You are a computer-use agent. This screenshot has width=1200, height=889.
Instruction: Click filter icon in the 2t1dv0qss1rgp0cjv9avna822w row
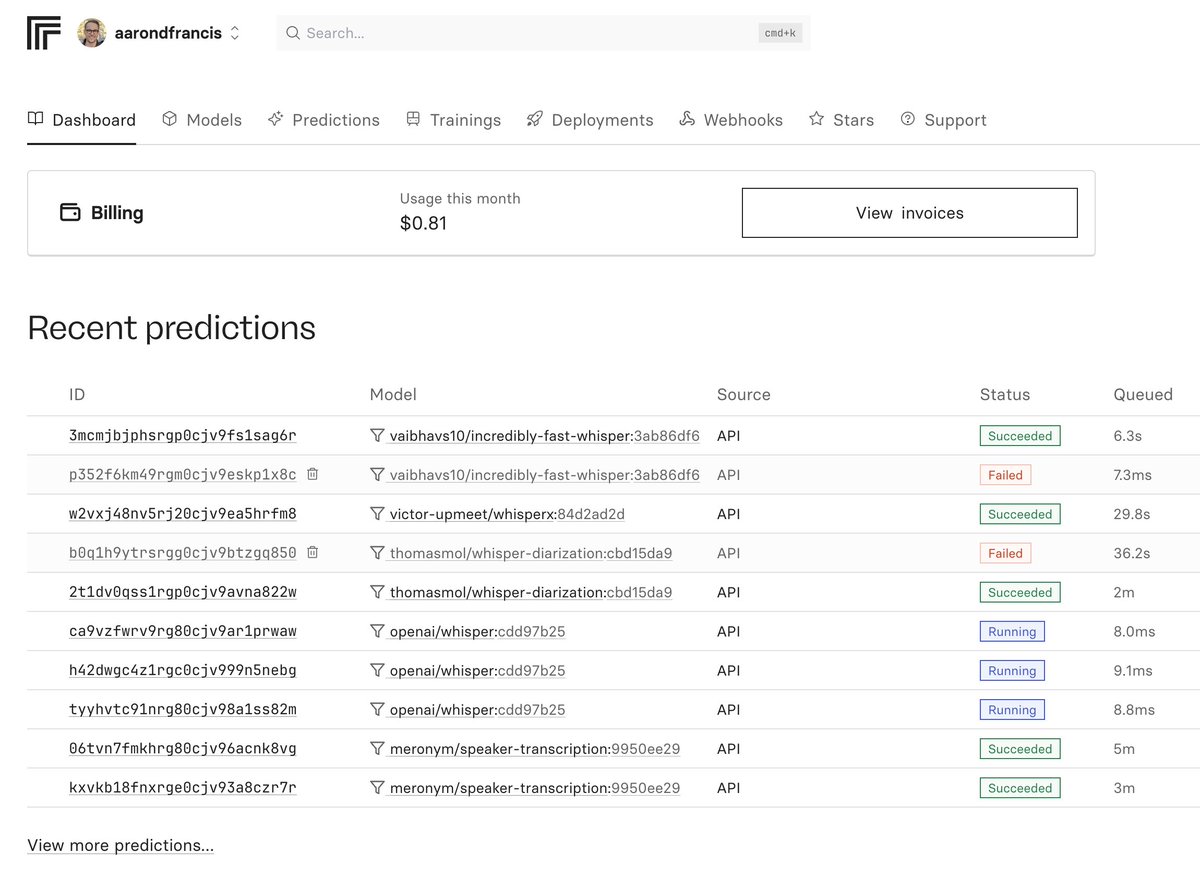(x=377, y=592)
